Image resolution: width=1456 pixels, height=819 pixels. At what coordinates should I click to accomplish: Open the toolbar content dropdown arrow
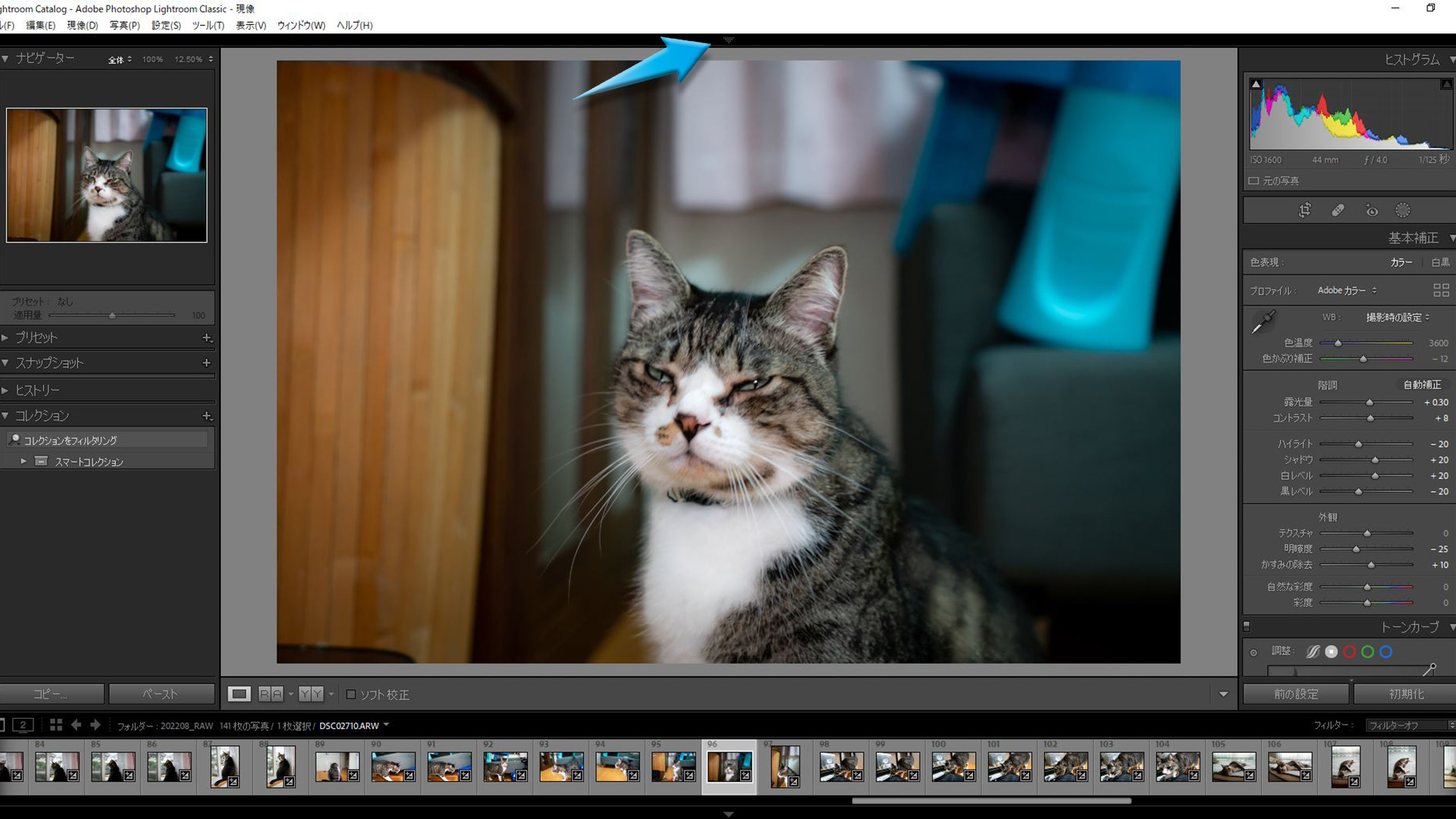pyautogui.click(x=1222, y=694)
